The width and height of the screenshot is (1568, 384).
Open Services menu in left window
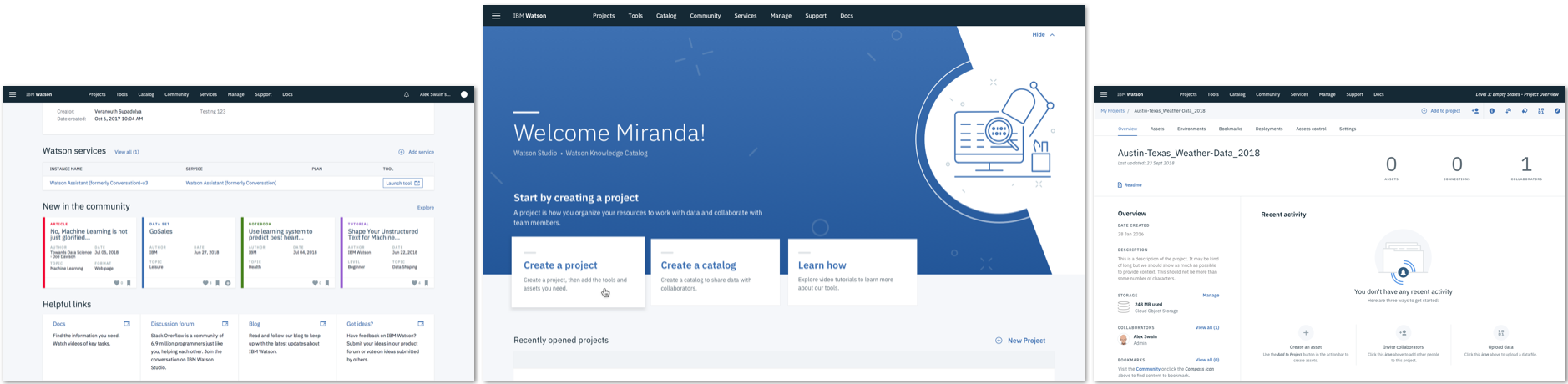pyautogui.click(x=208, y=94)
